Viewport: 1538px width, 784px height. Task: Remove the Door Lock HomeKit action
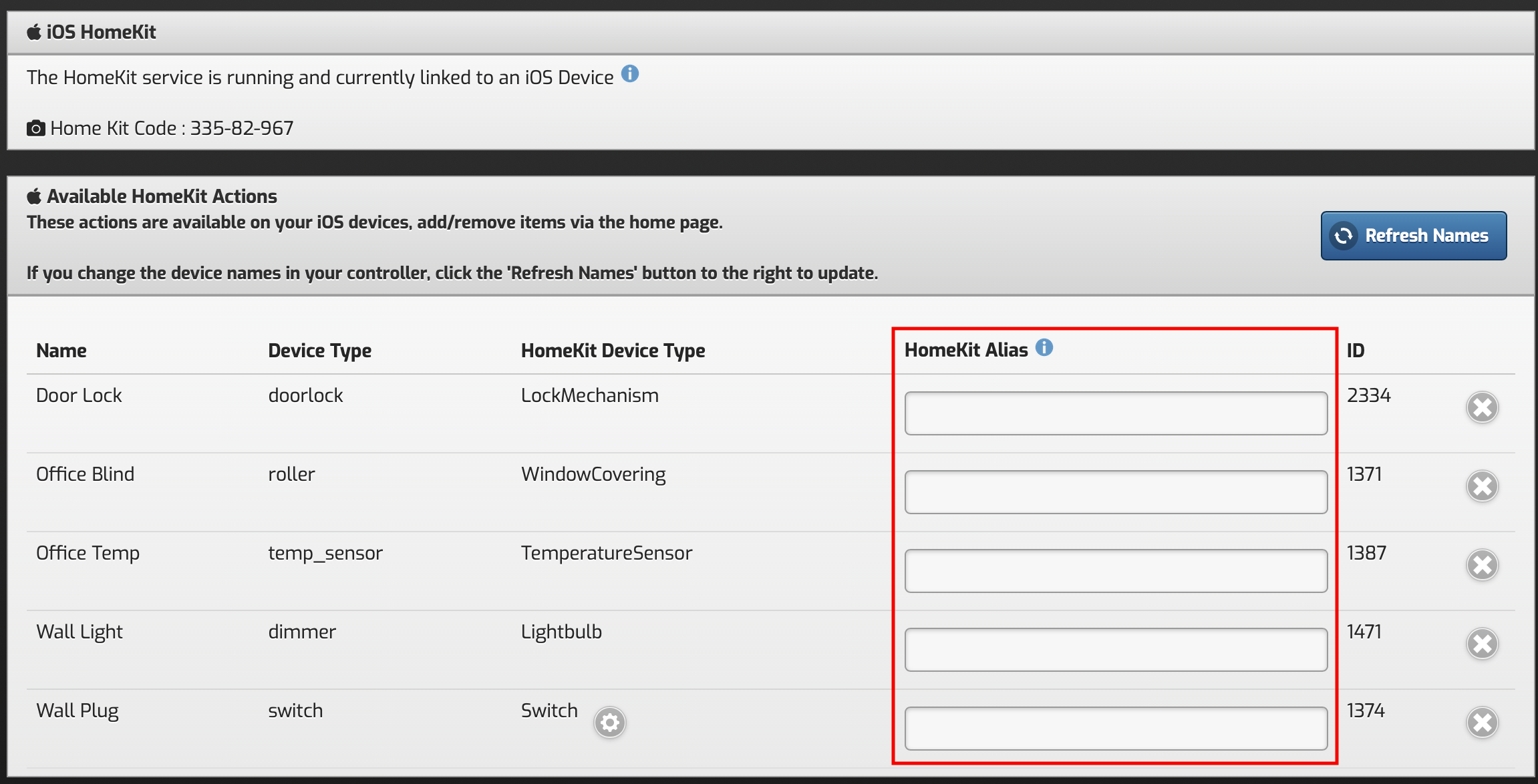(1482, 407)
